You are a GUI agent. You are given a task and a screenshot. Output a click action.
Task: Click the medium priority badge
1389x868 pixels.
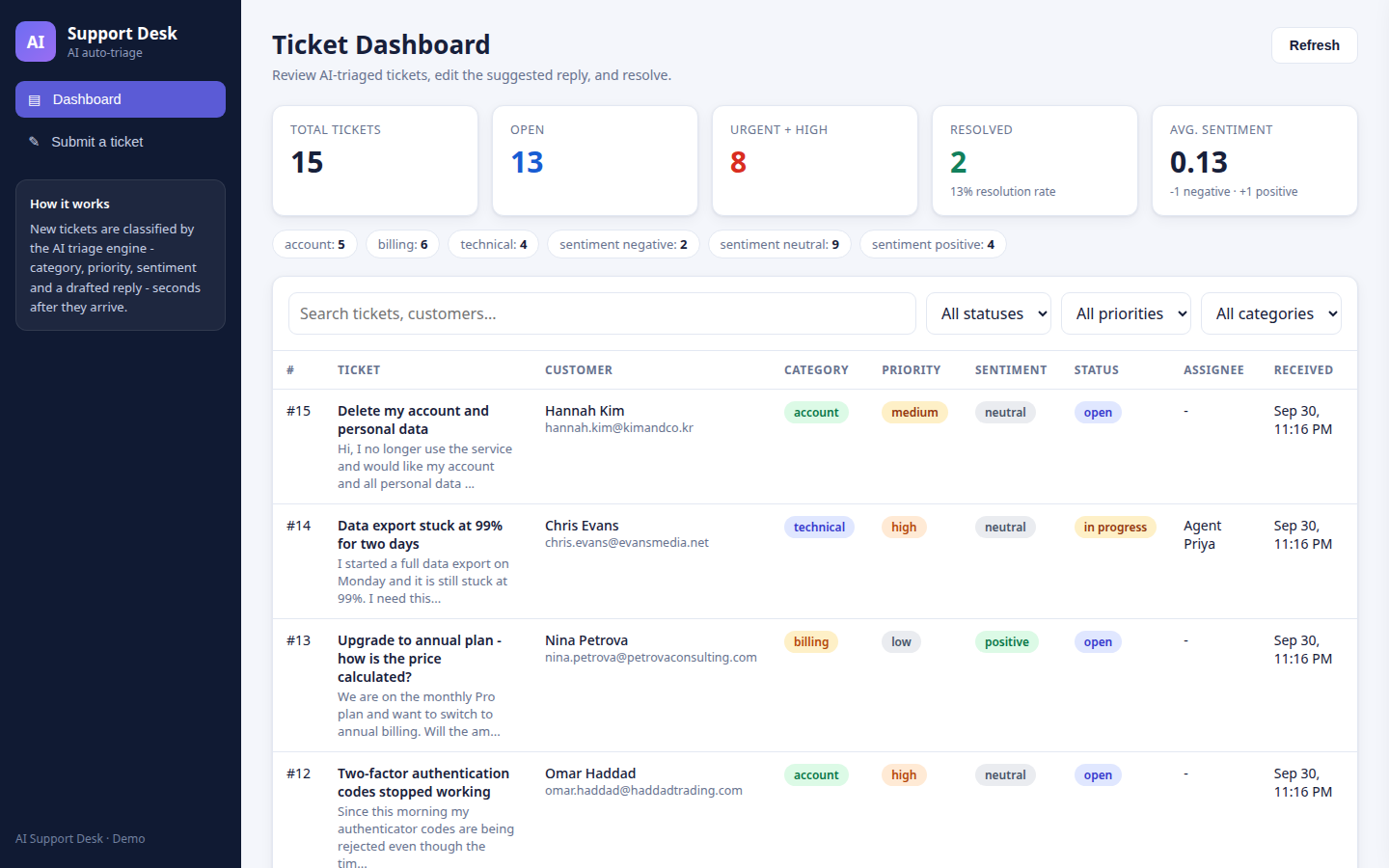pos(914,413)
